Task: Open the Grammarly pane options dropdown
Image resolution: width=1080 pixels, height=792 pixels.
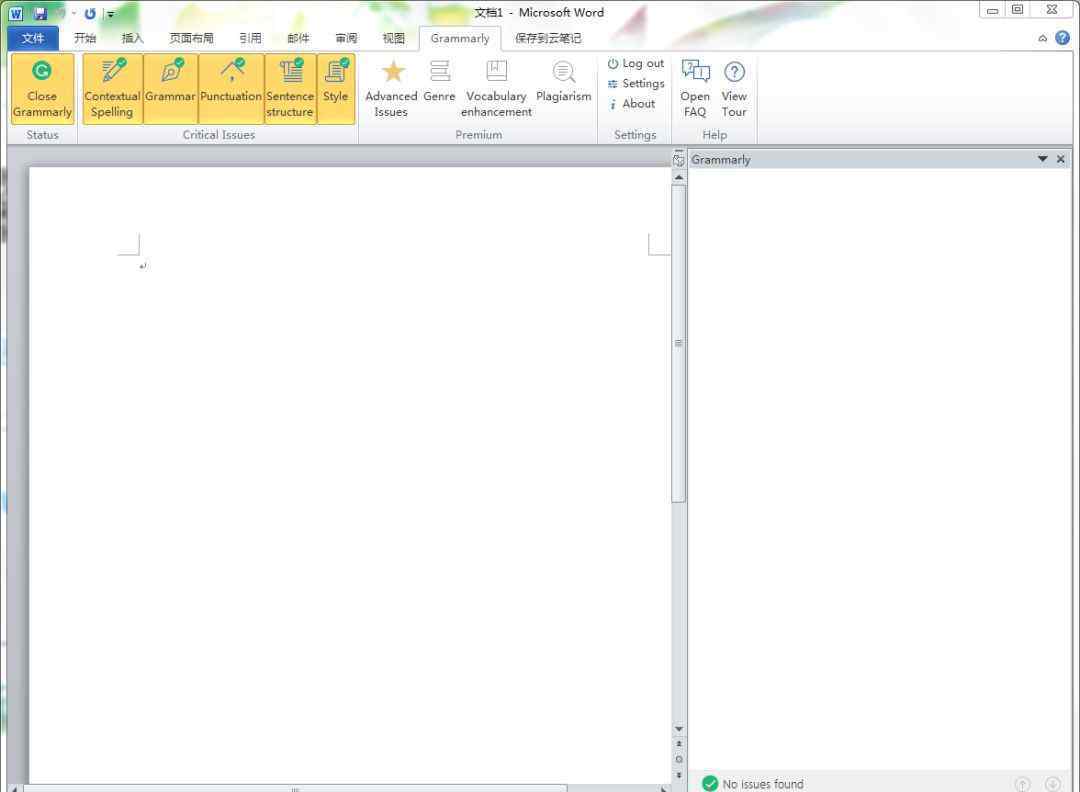Action: [1043, 159]
